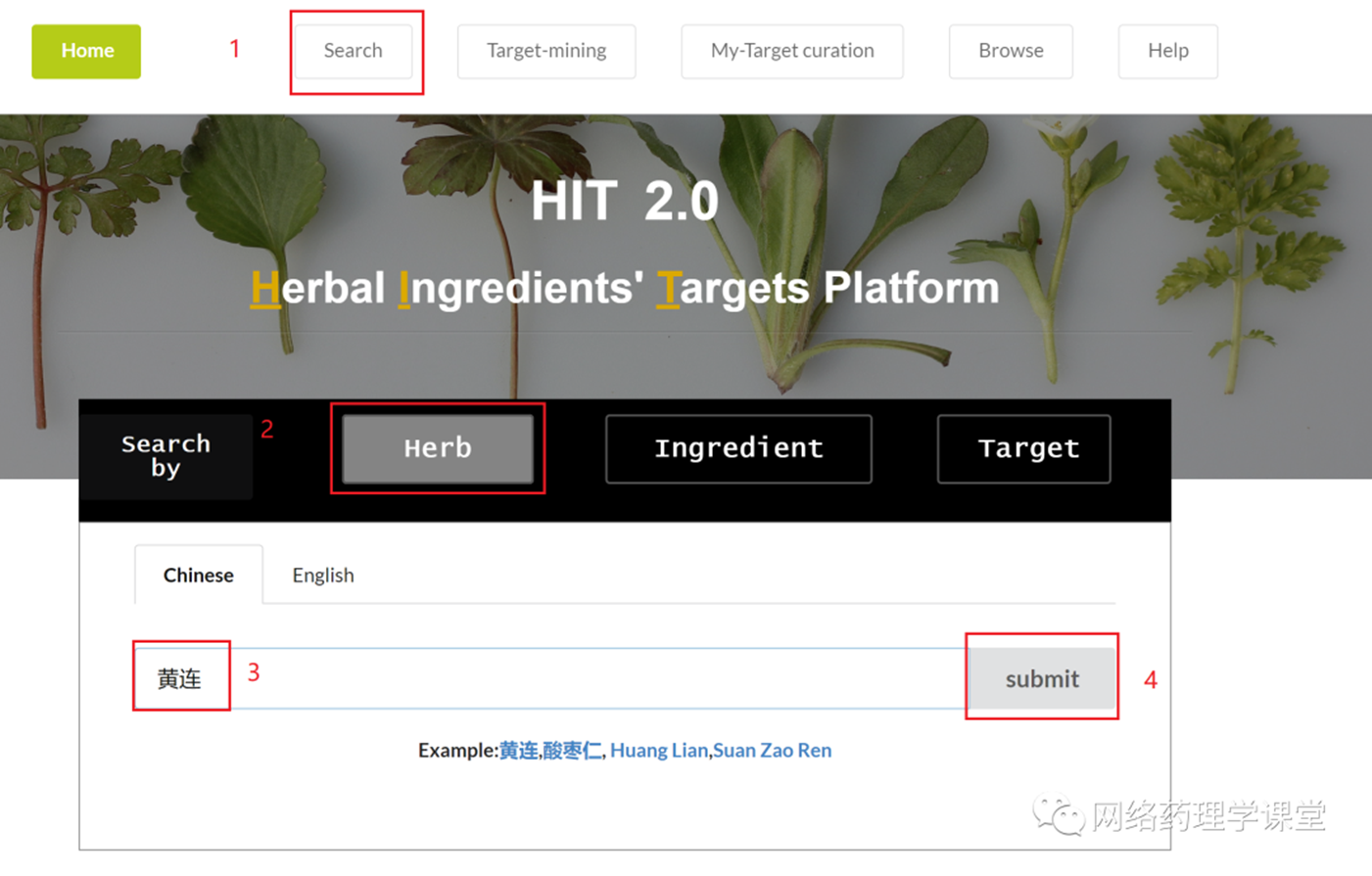Click the Huang Lian example link
Image resolution: width=1372 pixels, height=876 pixels.
658,750
